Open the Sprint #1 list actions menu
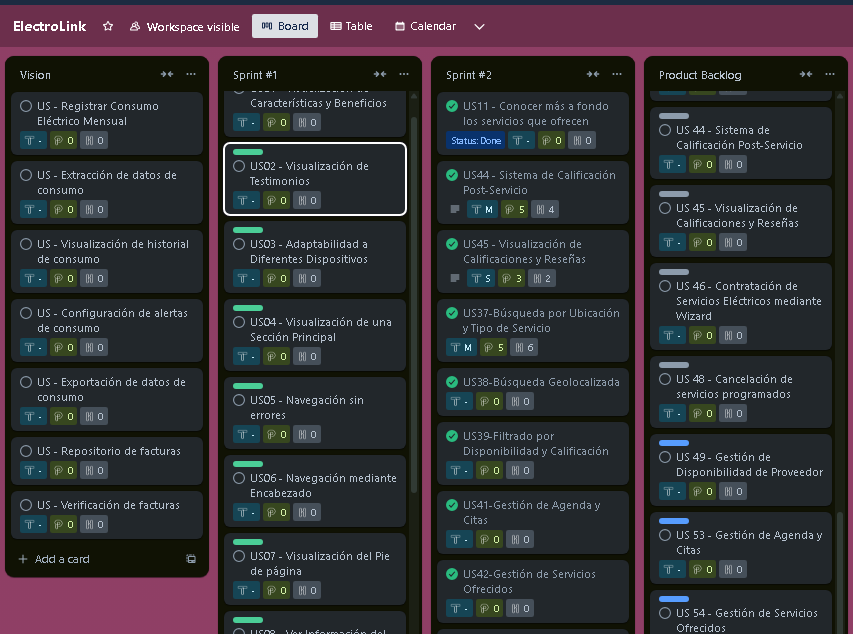Image resolution: width=853 pixels, height=634 pixels. (404, 74)
